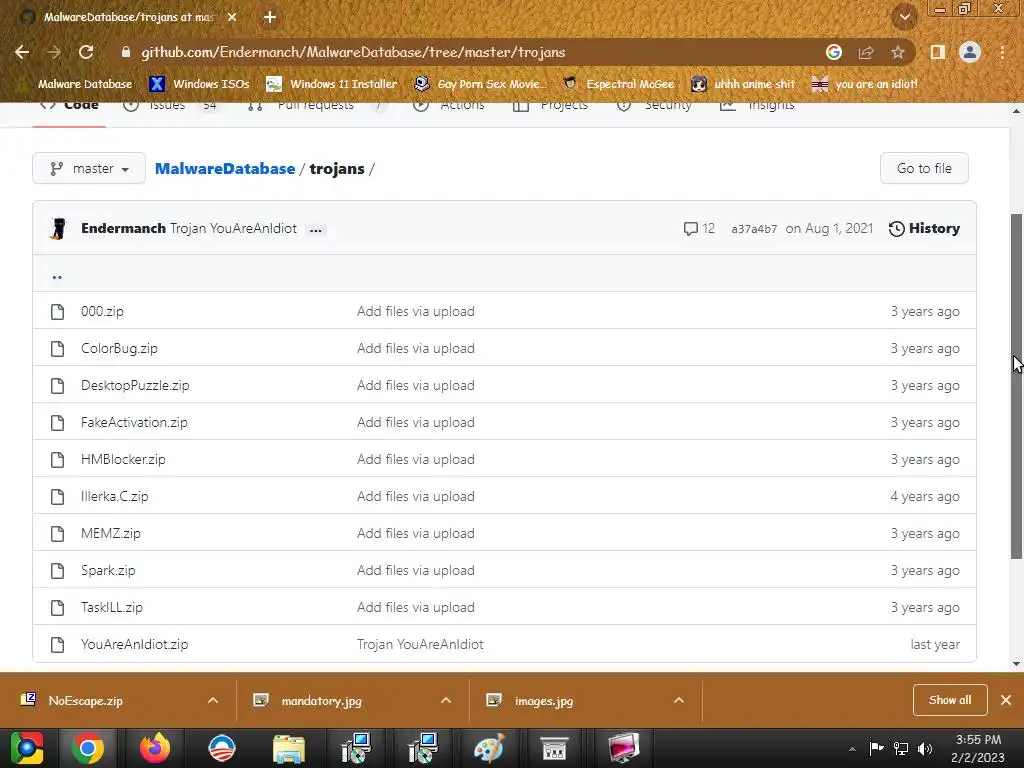The height and width of the screenshot is (768, 1024).
Task: Close the downloads bar
Action: tap(1006, 700)
